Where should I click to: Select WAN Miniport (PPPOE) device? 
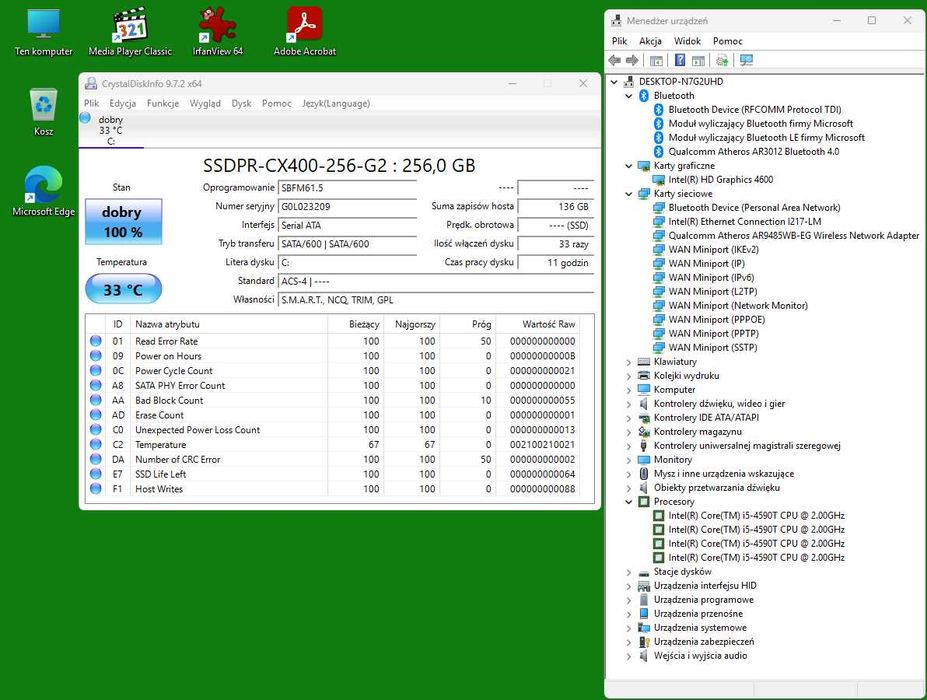[717, 320]
